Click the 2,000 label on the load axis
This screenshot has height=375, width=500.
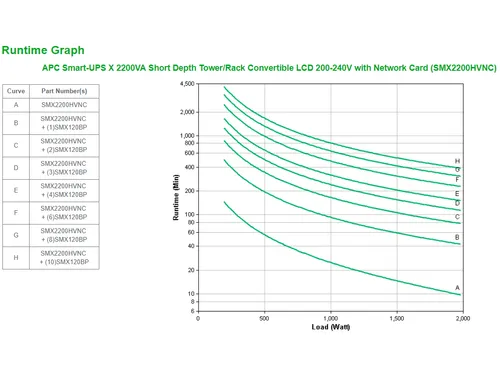(463, 318)
